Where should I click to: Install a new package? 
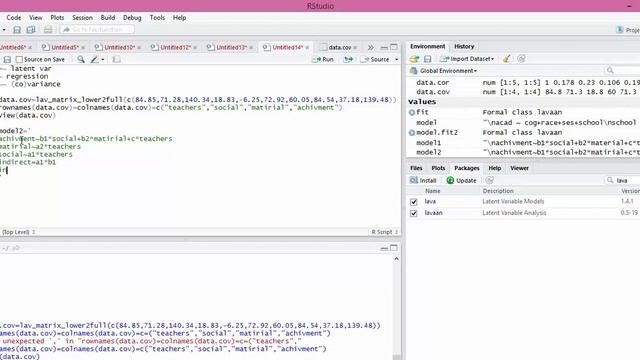coord(423,180)
